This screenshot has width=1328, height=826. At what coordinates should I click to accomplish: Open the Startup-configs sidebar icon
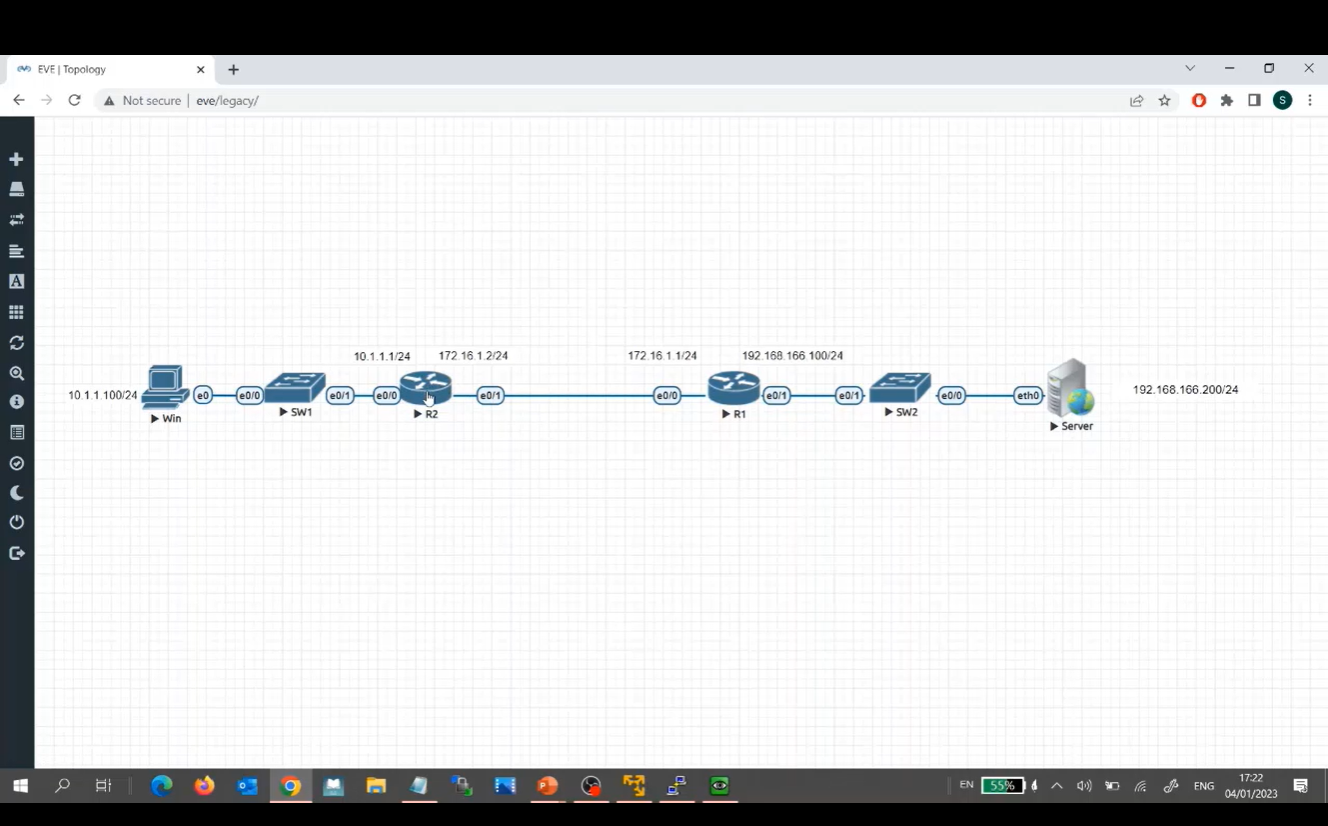(16, 251)
